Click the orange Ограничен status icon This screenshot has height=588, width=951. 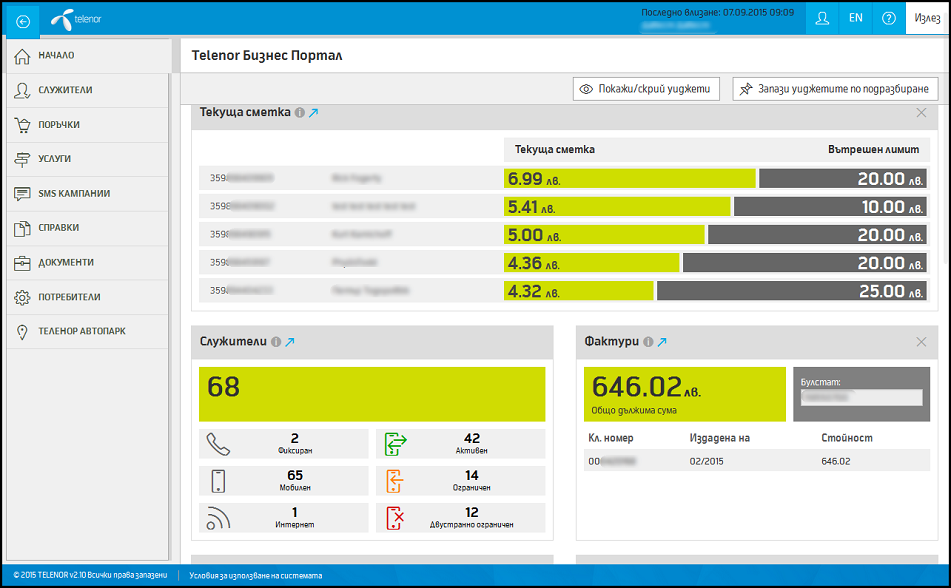394,481
